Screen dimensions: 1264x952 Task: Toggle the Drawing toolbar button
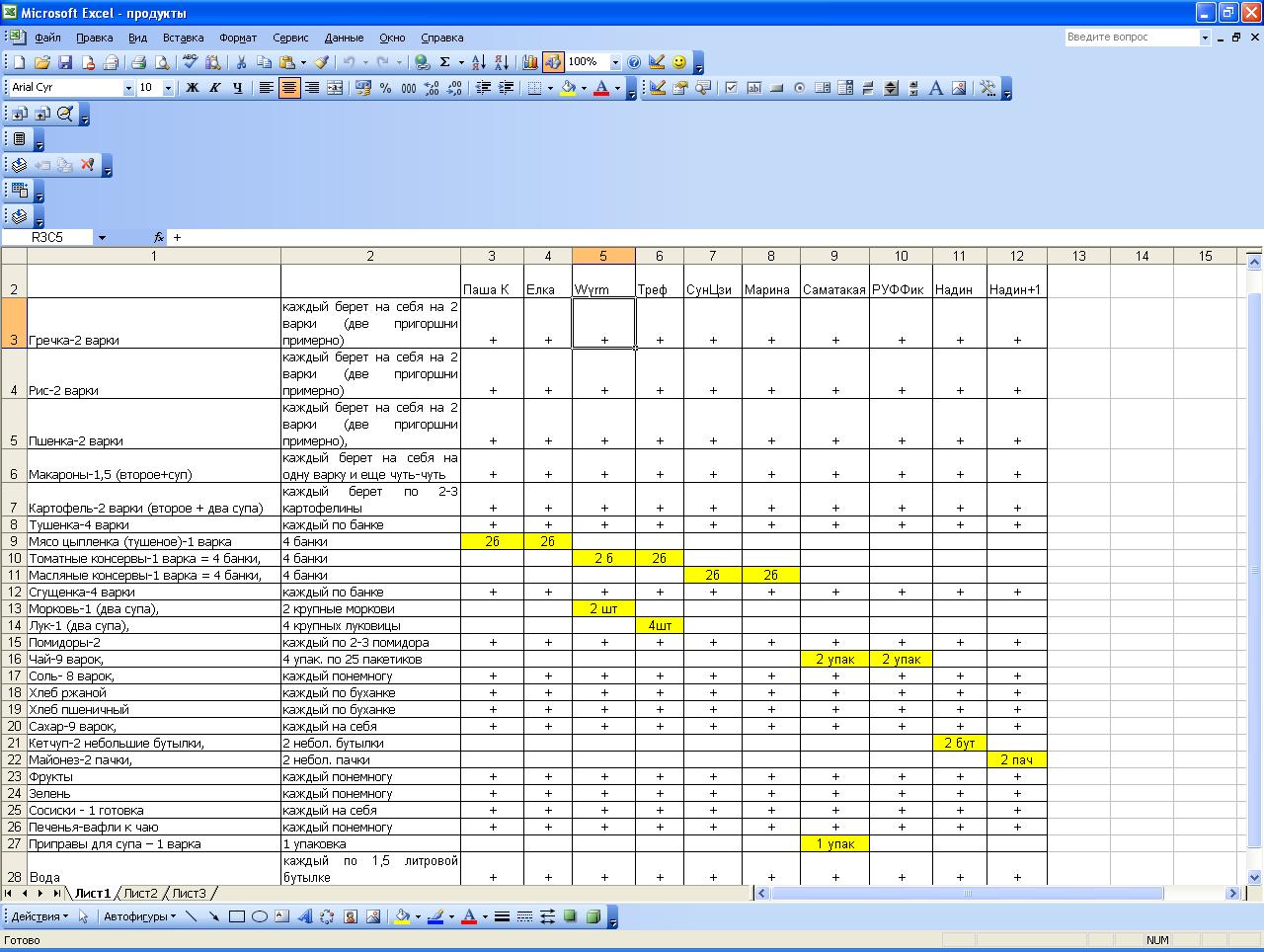[553, 62]
